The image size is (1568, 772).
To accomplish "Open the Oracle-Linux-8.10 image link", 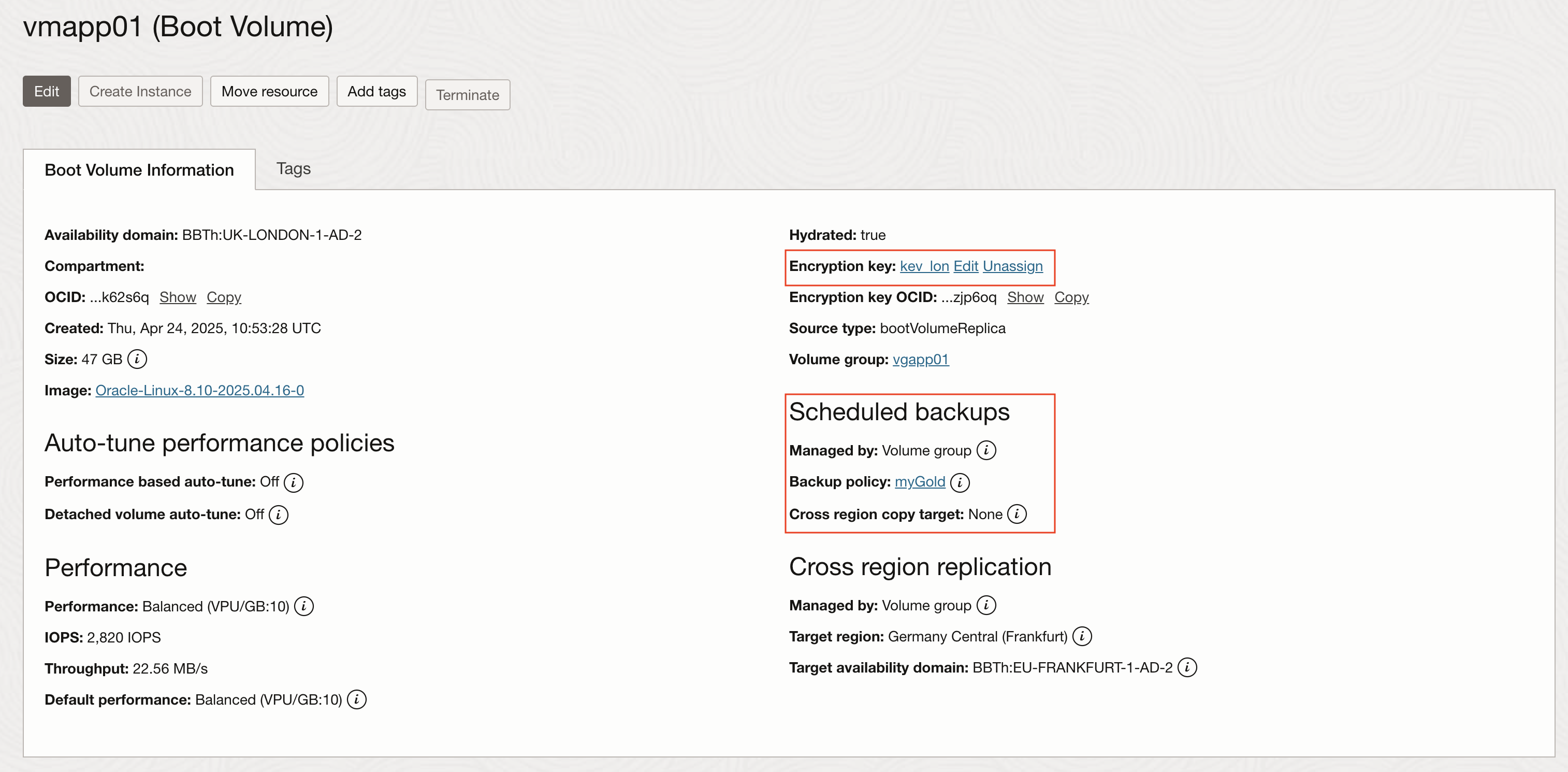I will [x=200, y=390].
